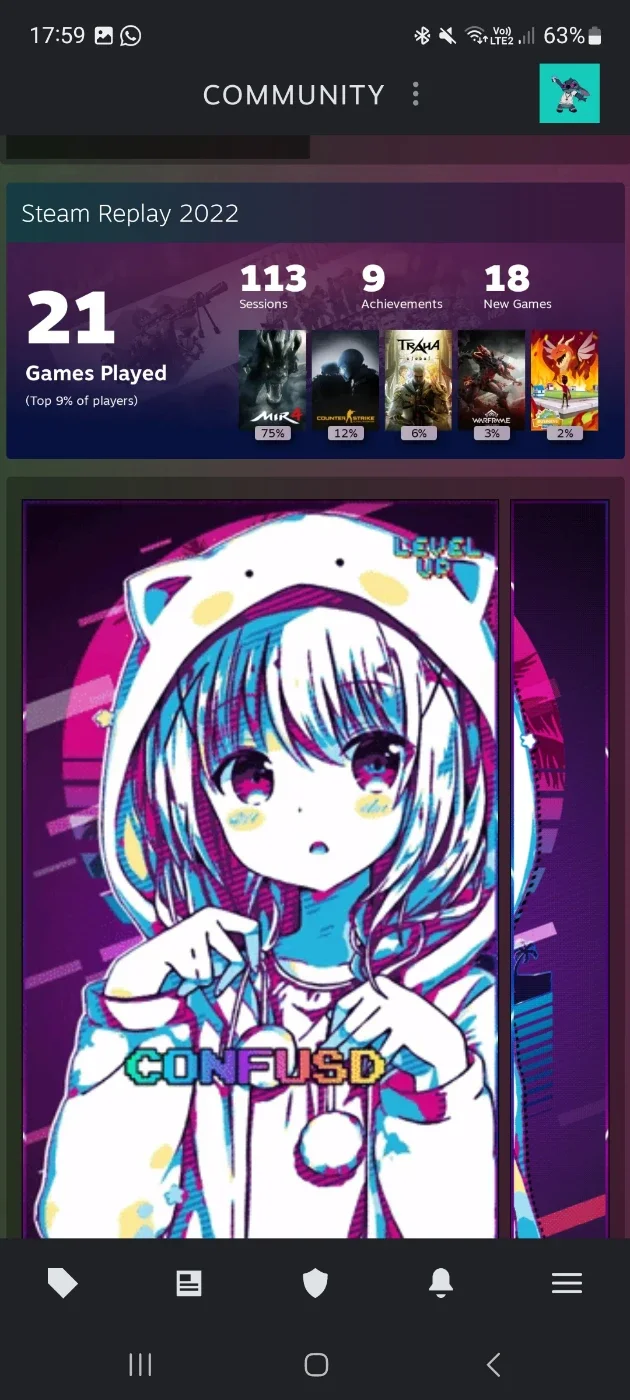Tap the 'Top 9% of players' text
This screenshot has width=630, height=1400.
[82, 401]
